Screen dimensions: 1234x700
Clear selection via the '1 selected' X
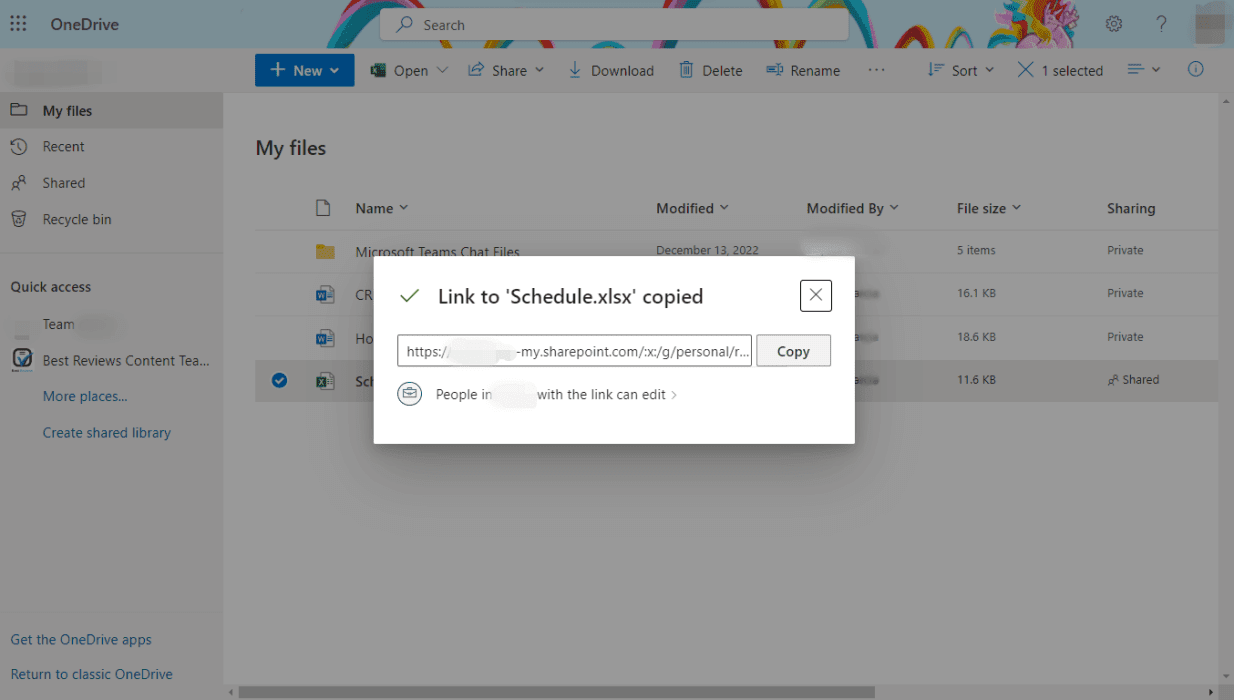(1025, 70)
